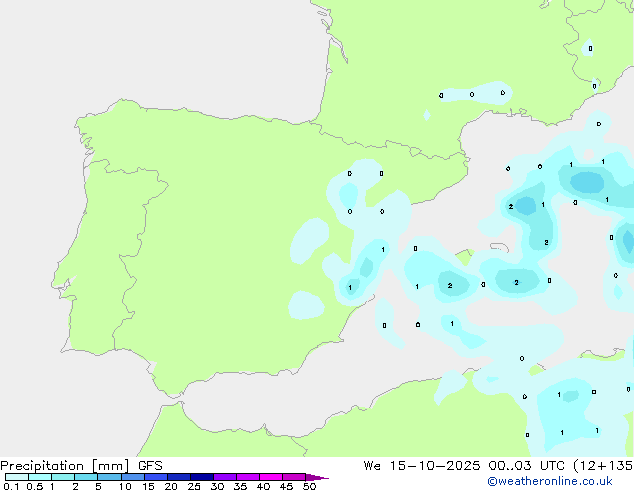The height and width of the screenshot is (490, 634).
Task: Click the 1 mm legend color swatch
Action: tap(63, 477)
